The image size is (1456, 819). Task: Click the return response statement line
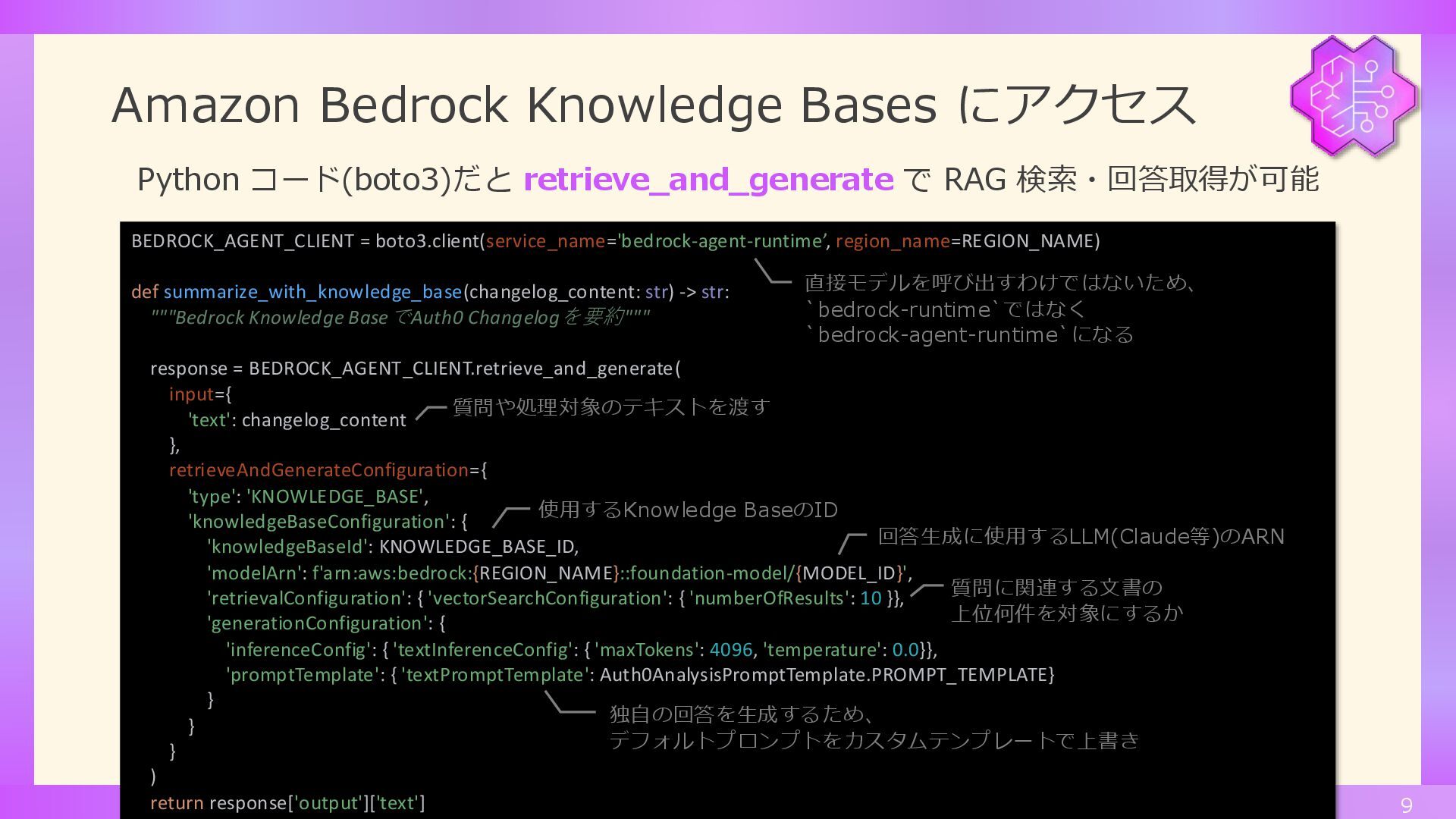287,803
